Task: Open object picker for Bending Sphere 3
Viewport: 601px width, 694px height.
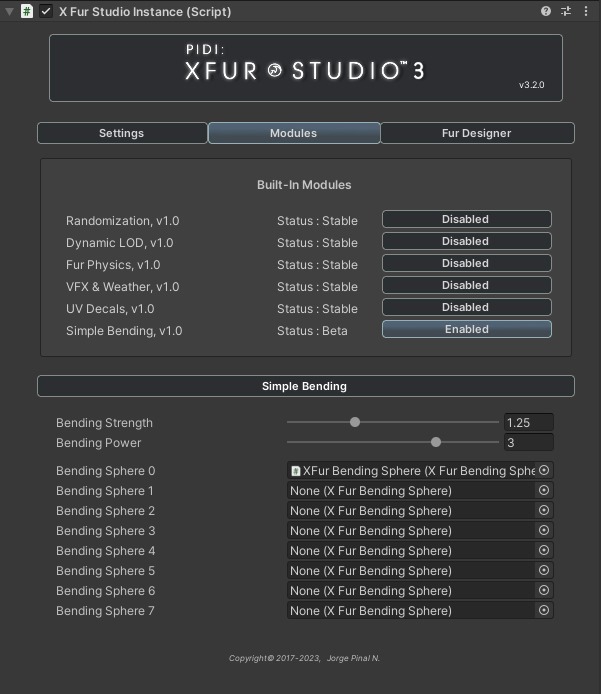Action: pos(544,530)
